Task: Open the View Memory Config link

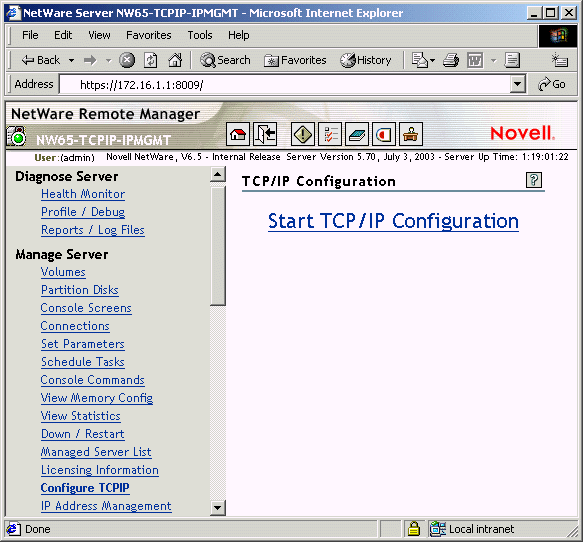Action: pyautogui.click(x=97, y=398)
